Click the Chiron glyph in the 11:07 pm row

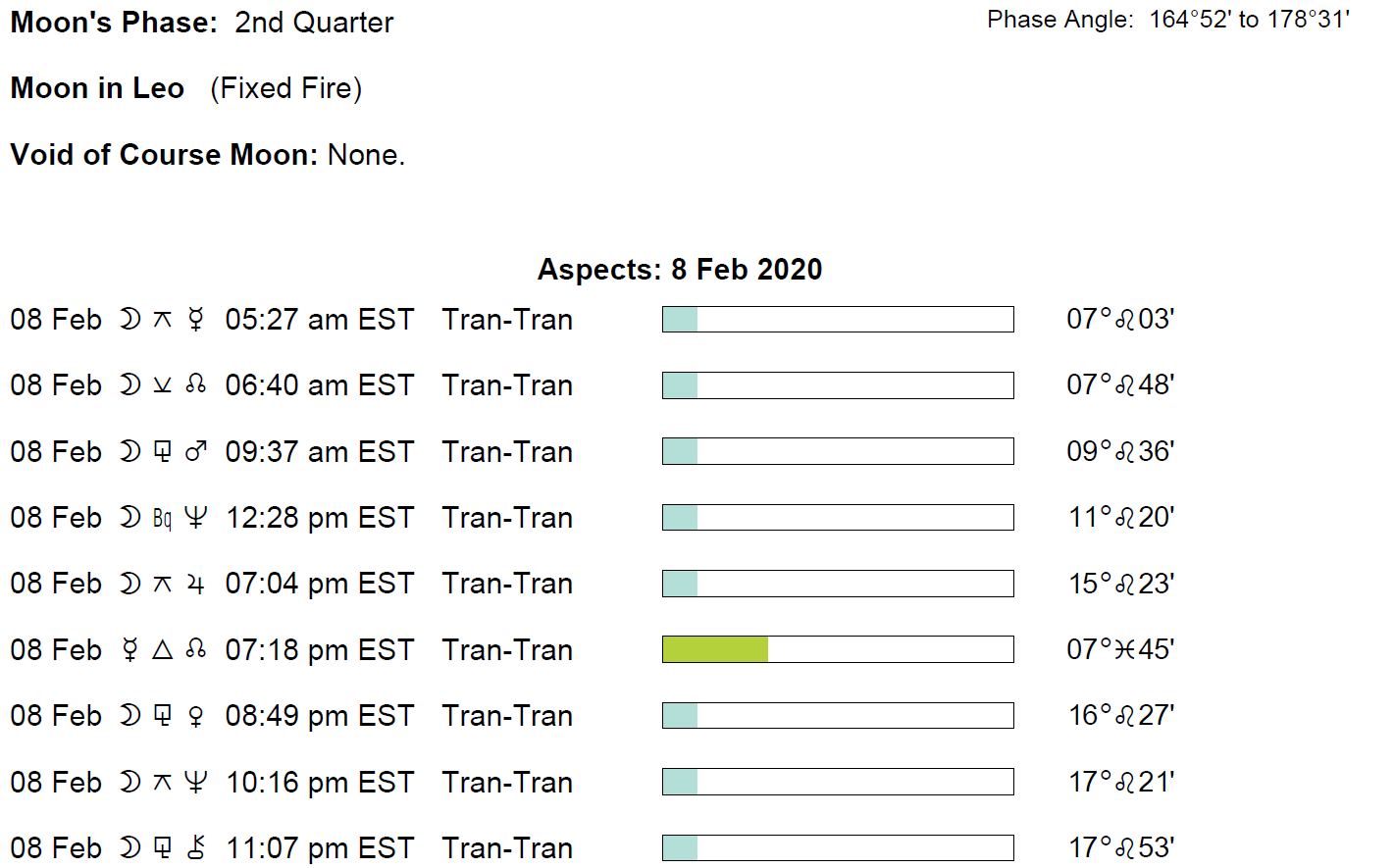(x=196, y=847)
